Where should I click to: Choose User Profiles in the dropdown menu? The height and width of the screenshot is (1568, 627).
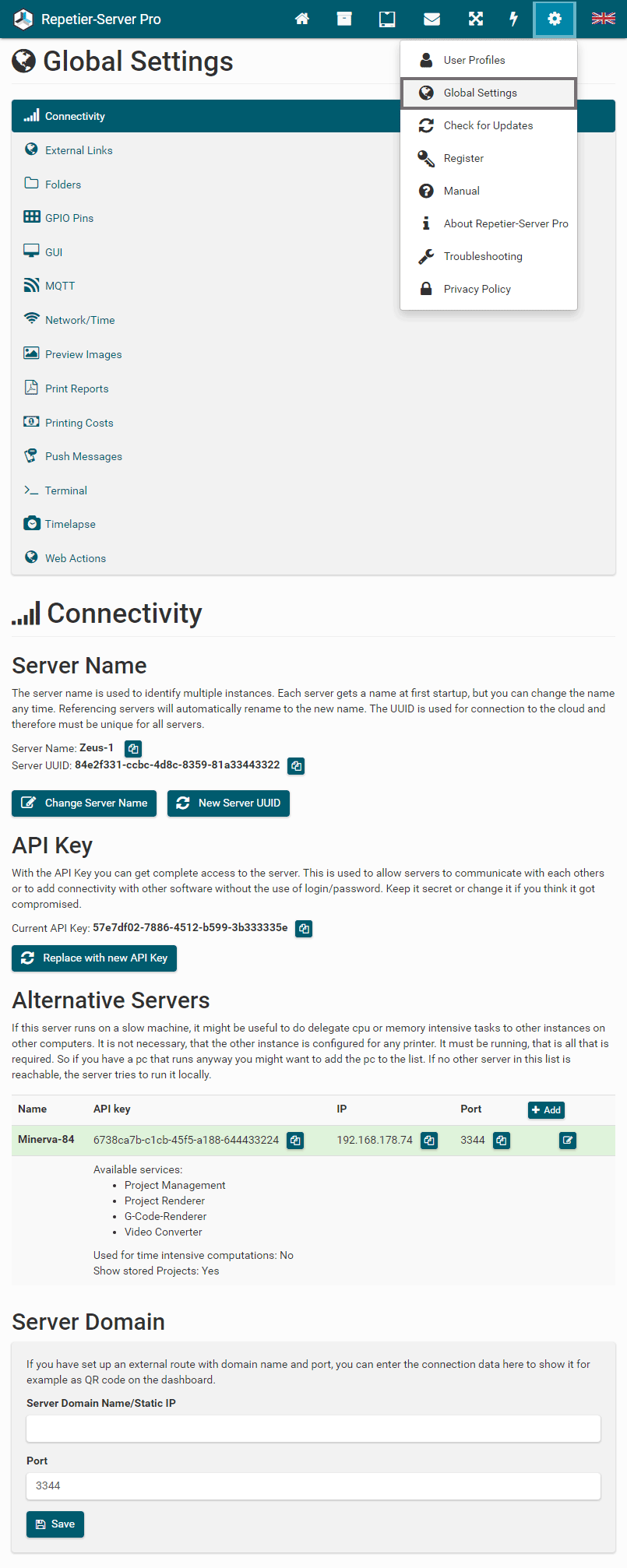474,60
